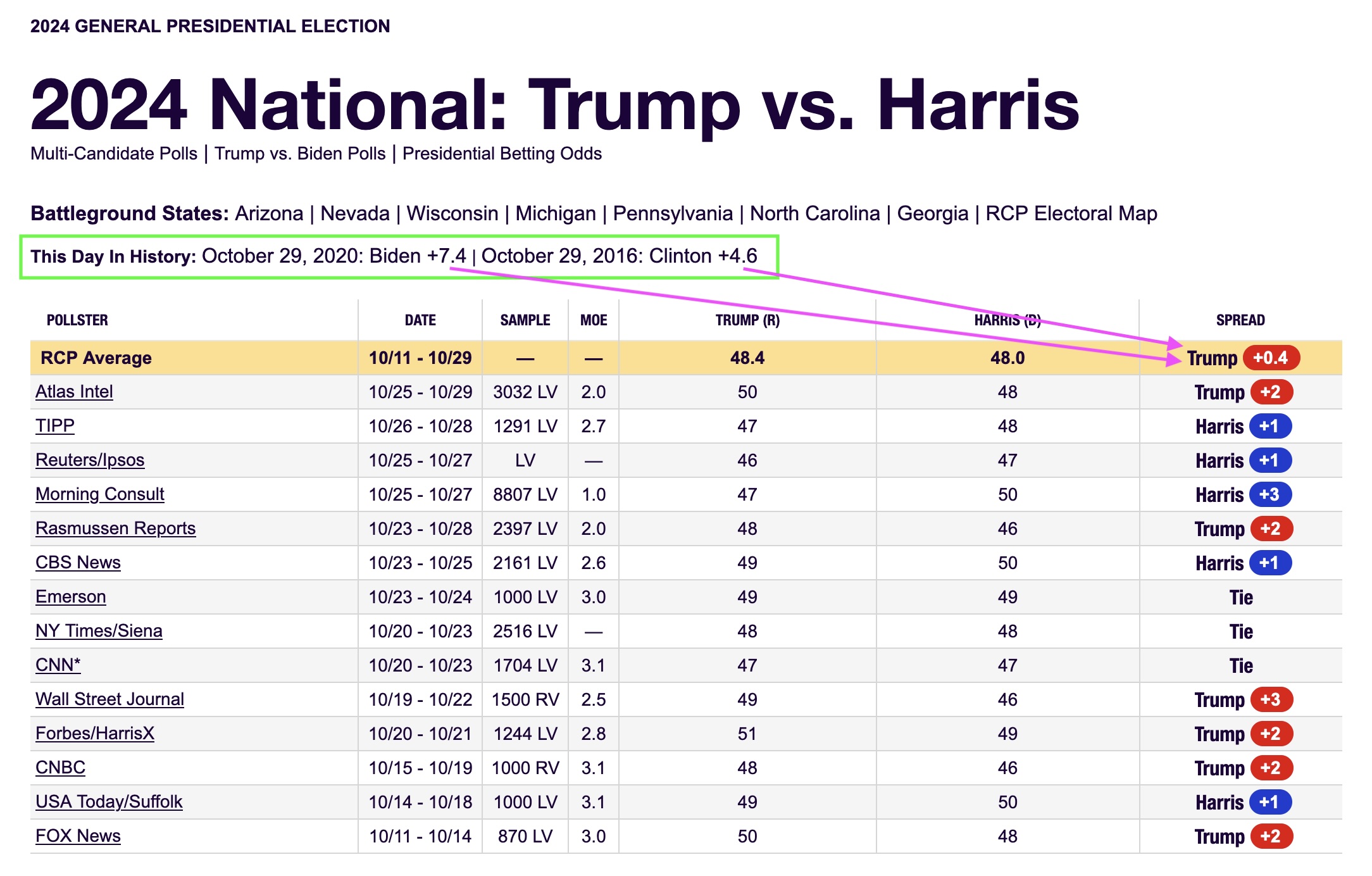1372x876 pixels.
Task: Open the CNBC poll link
Action: [60, 768]
